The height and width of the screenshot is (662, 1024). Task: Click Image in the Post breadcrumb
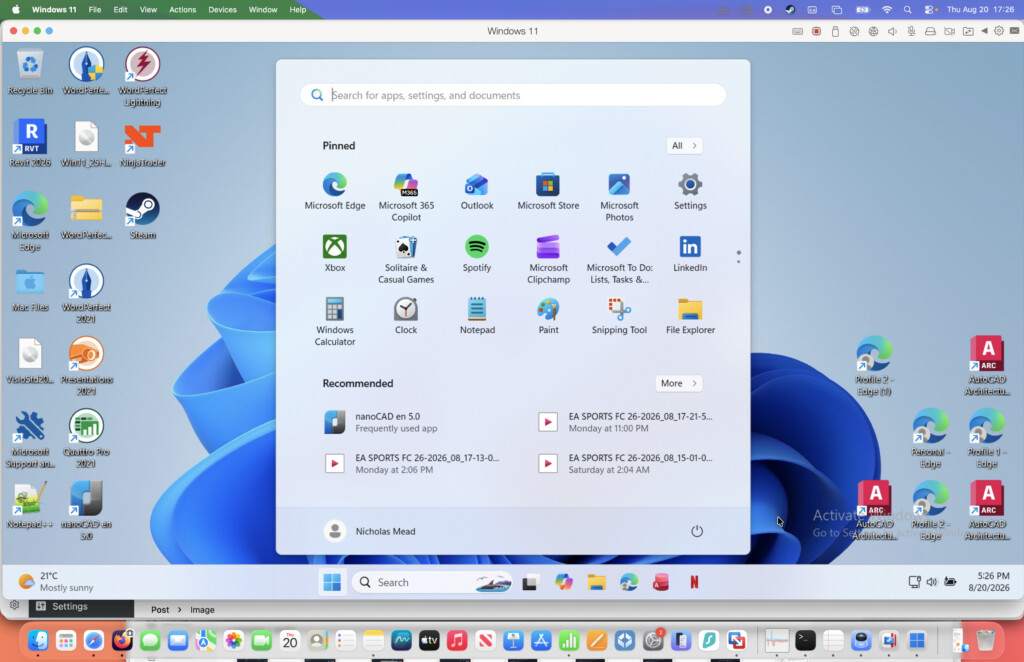click(x=202, y=610)
